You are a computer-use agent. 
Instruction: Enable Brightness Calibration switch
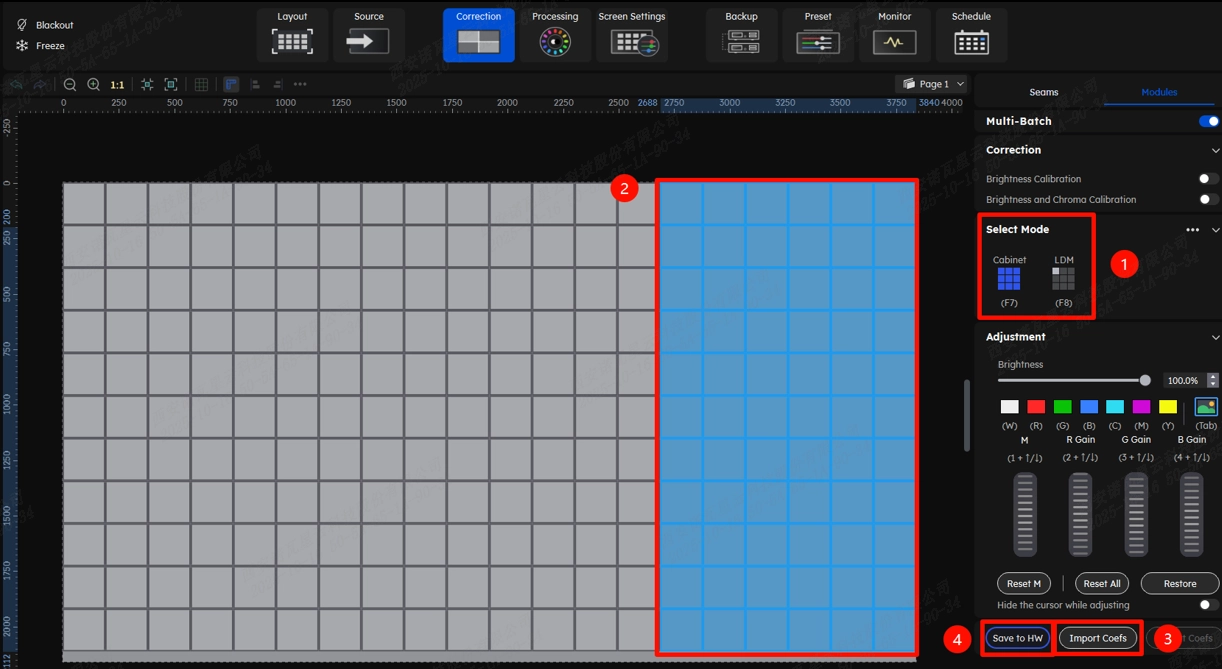(x=1208, y=179)
